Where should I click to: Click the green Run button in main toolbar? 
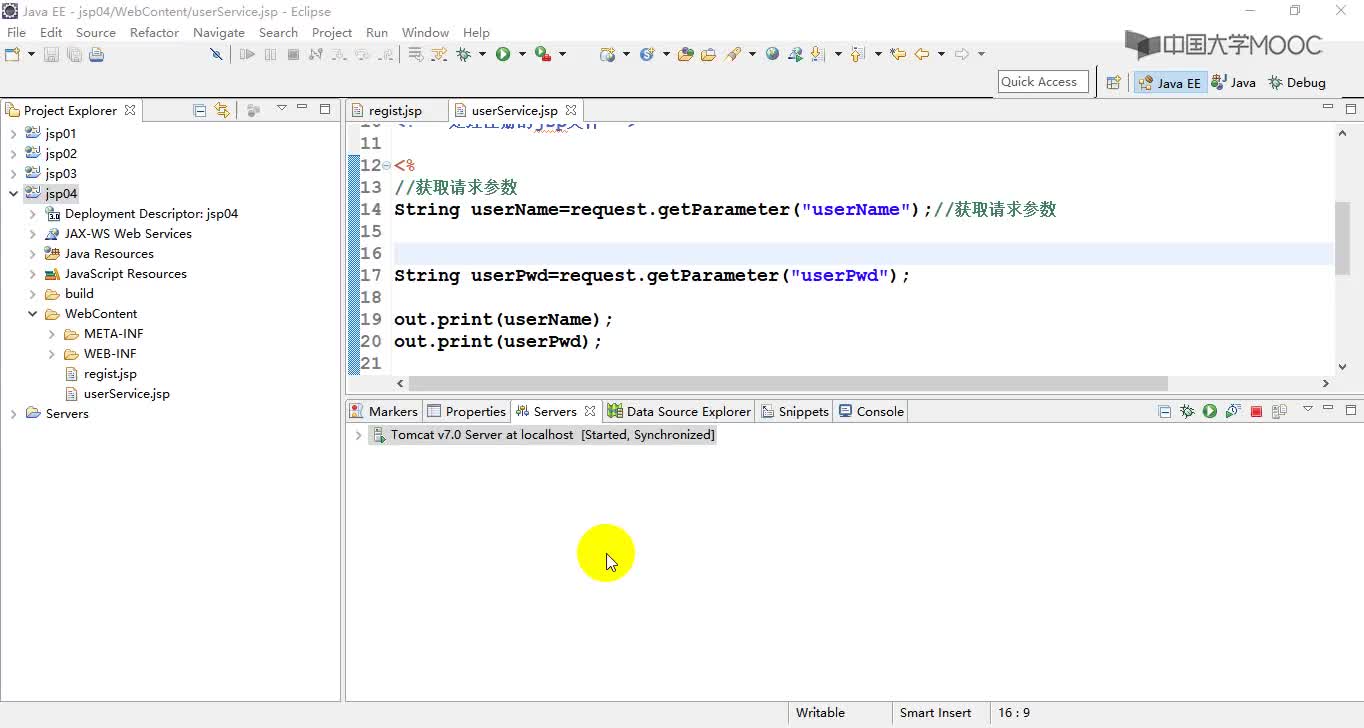tap(503, 54)
